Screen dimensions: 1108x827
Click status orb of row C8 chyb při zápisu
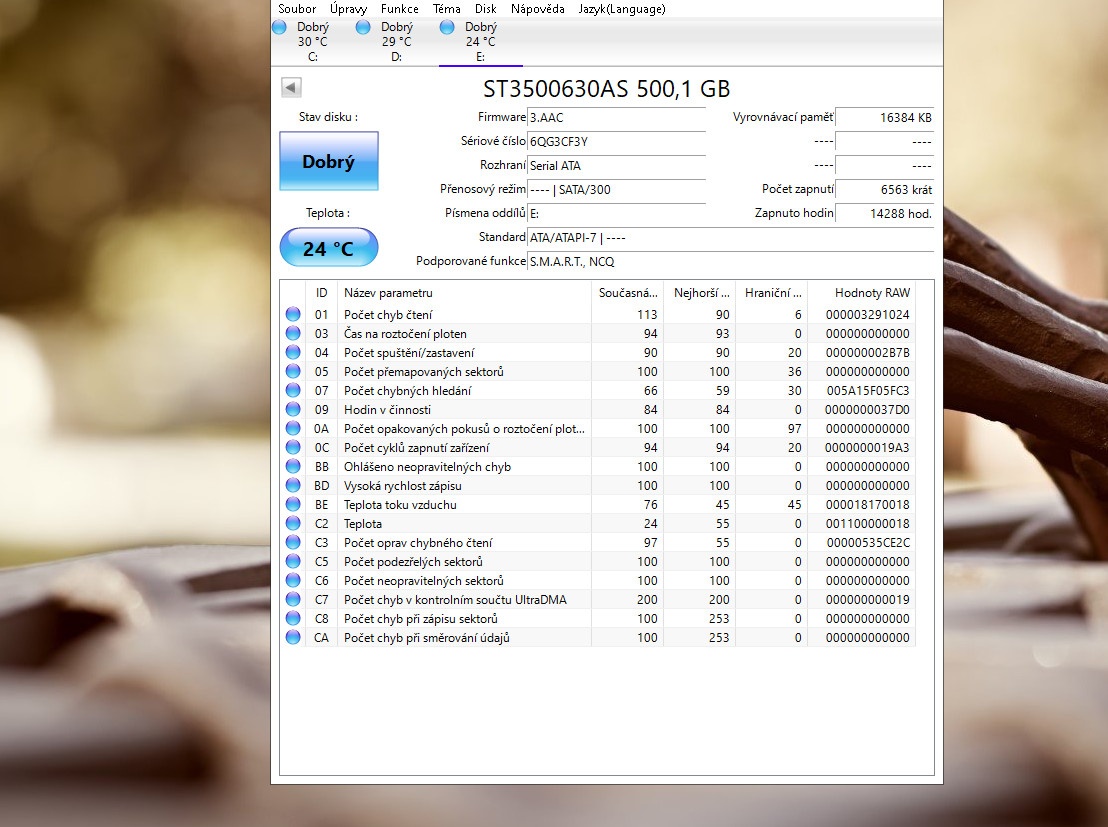click(x=293, y=618)
